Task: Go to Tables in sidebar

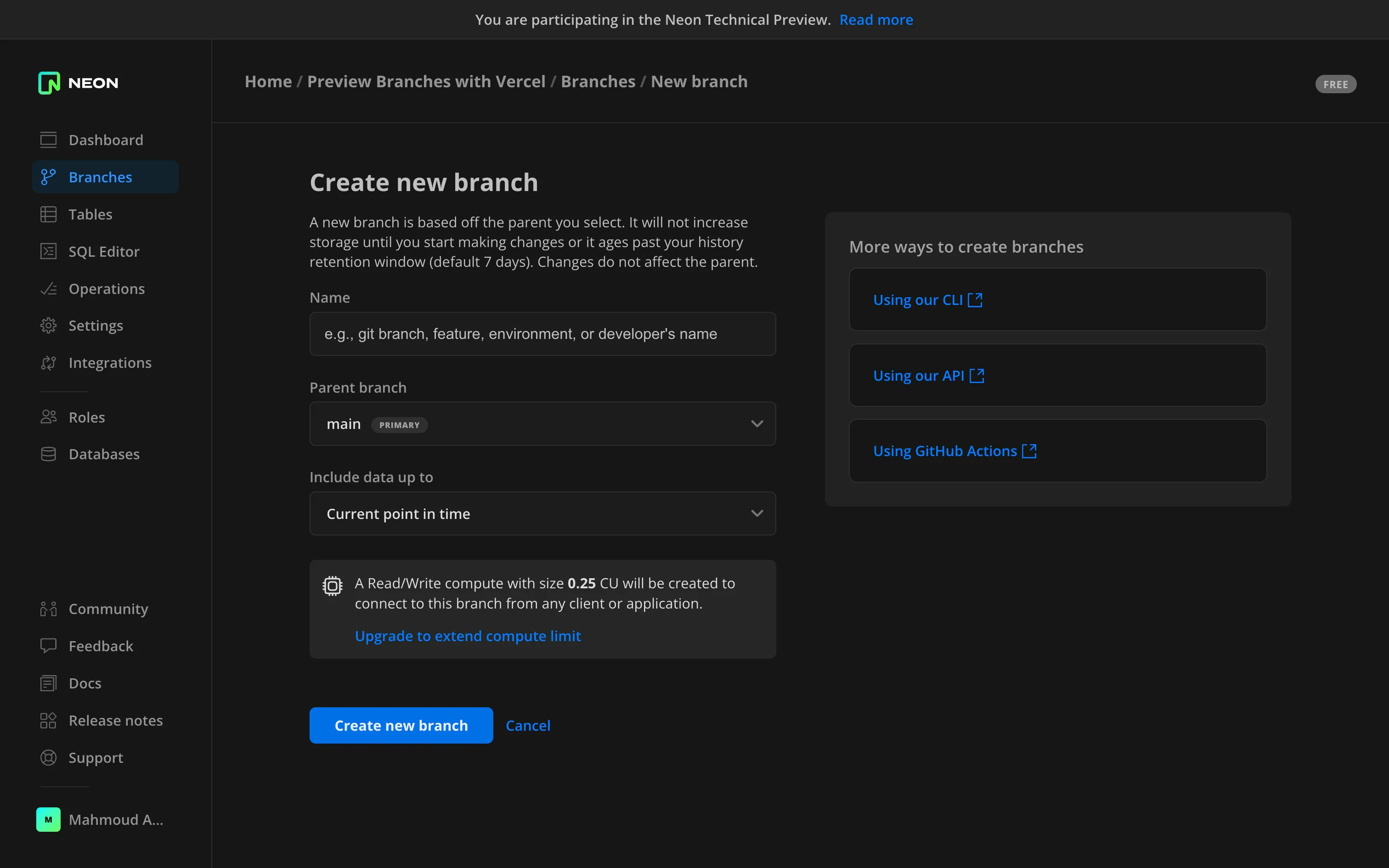Action: coord(106,214)
